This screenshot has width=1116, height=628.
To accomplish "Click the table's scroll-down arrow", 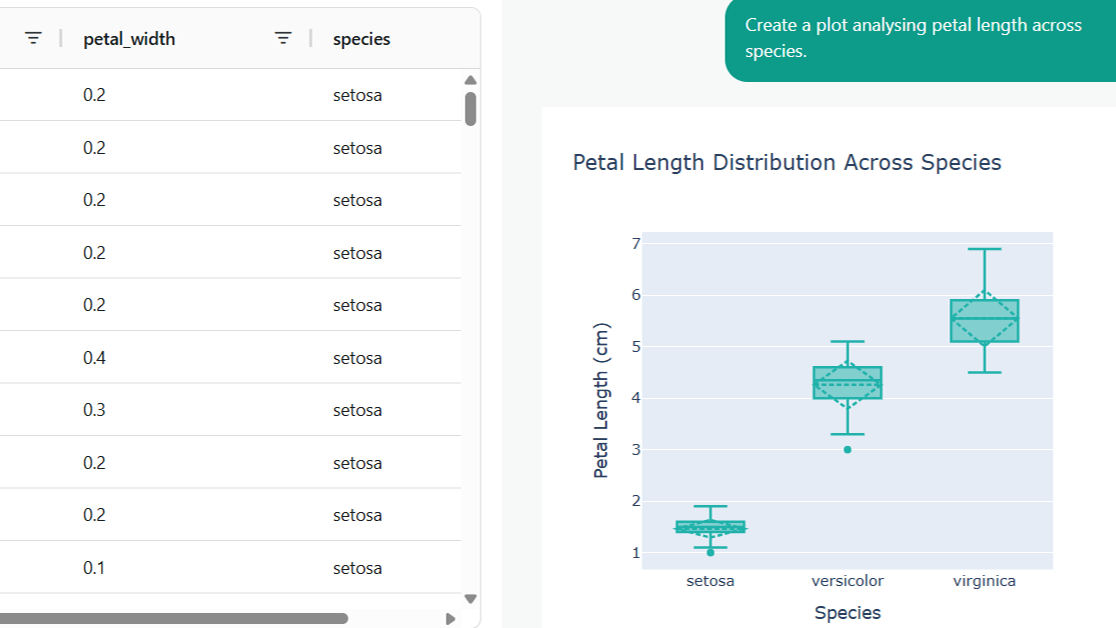I will tap(471, 599).
